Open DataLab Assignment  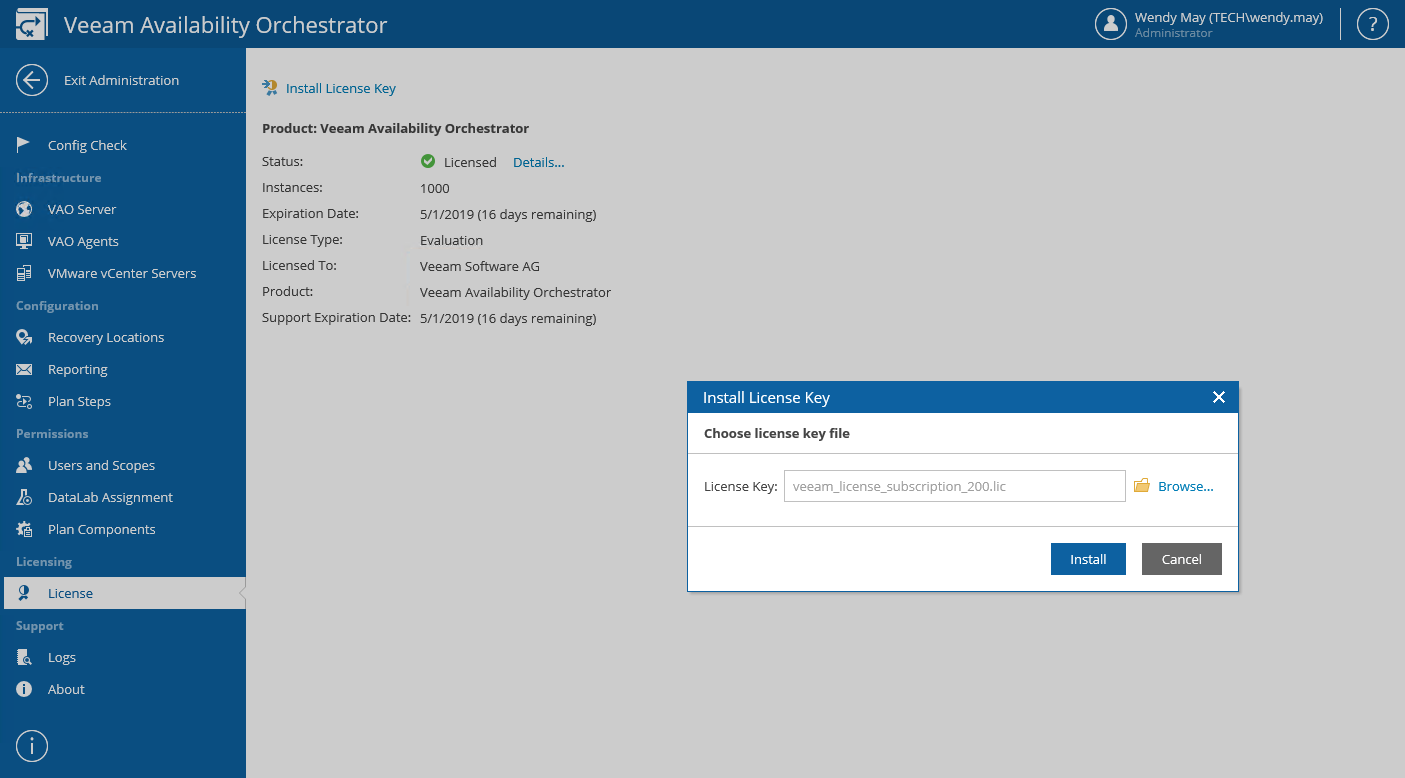click(x=110, y=497)
